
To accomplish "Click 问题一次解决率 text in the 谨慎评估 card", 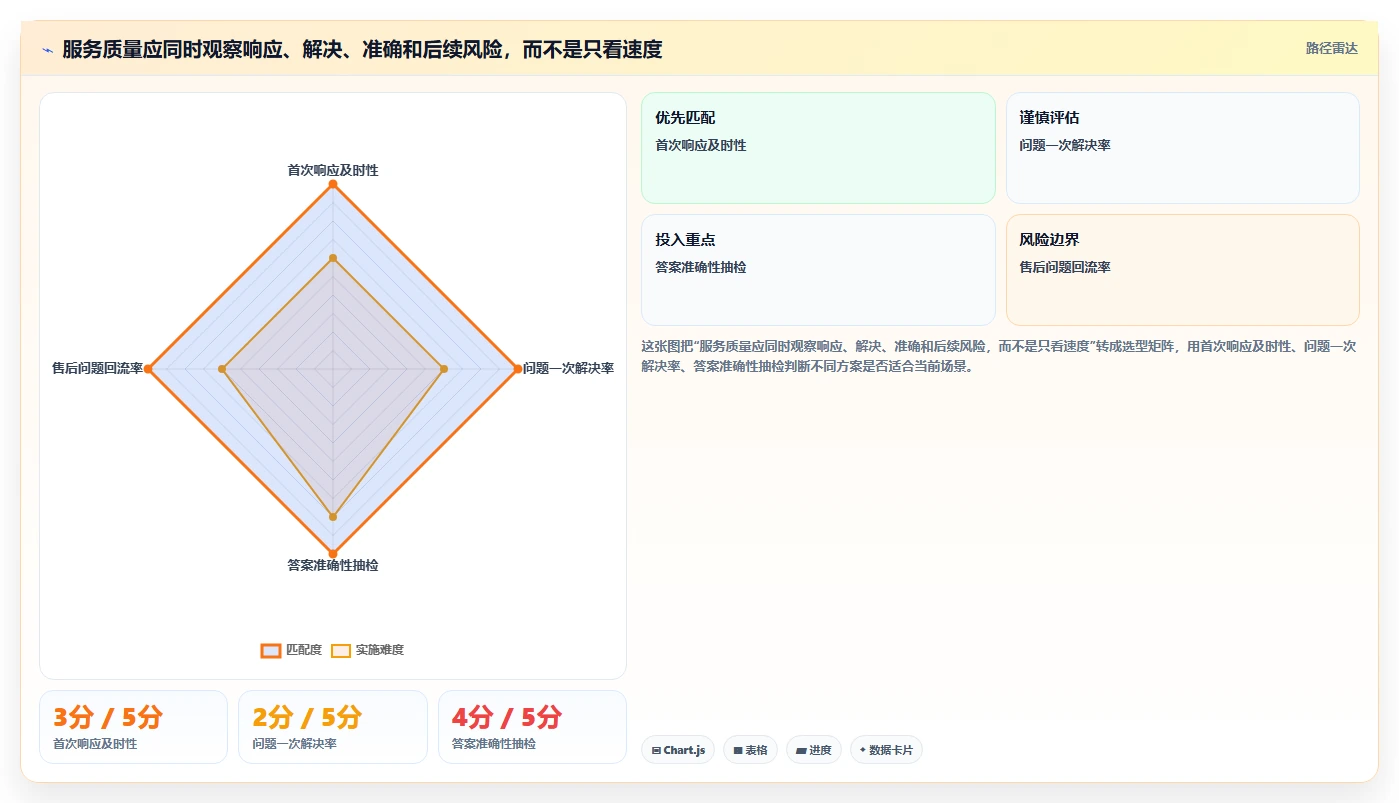I will pos(1065,145).
